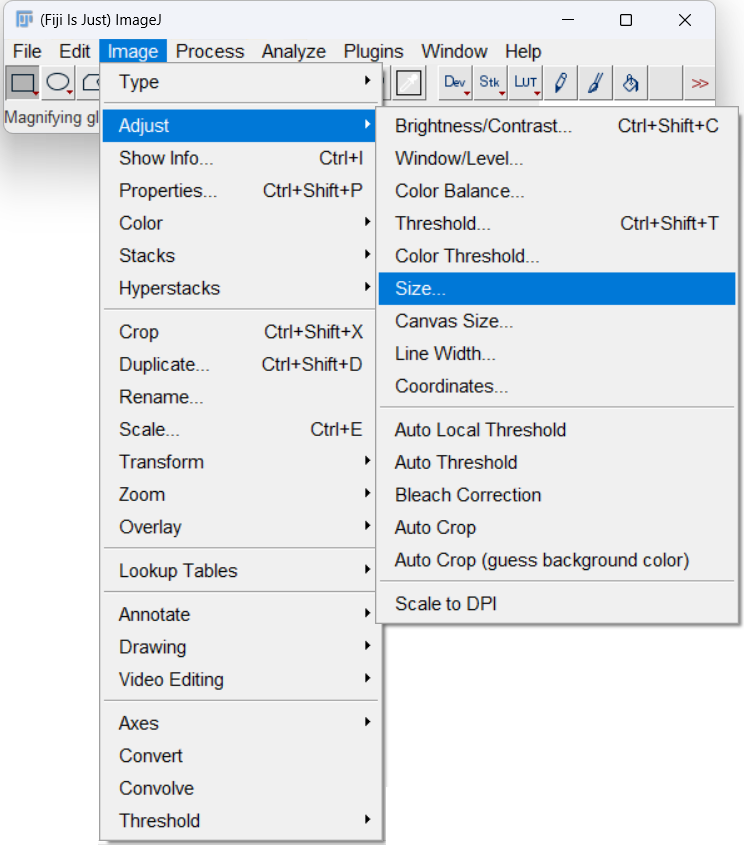Select Duplicate... command

pos(240,364)
